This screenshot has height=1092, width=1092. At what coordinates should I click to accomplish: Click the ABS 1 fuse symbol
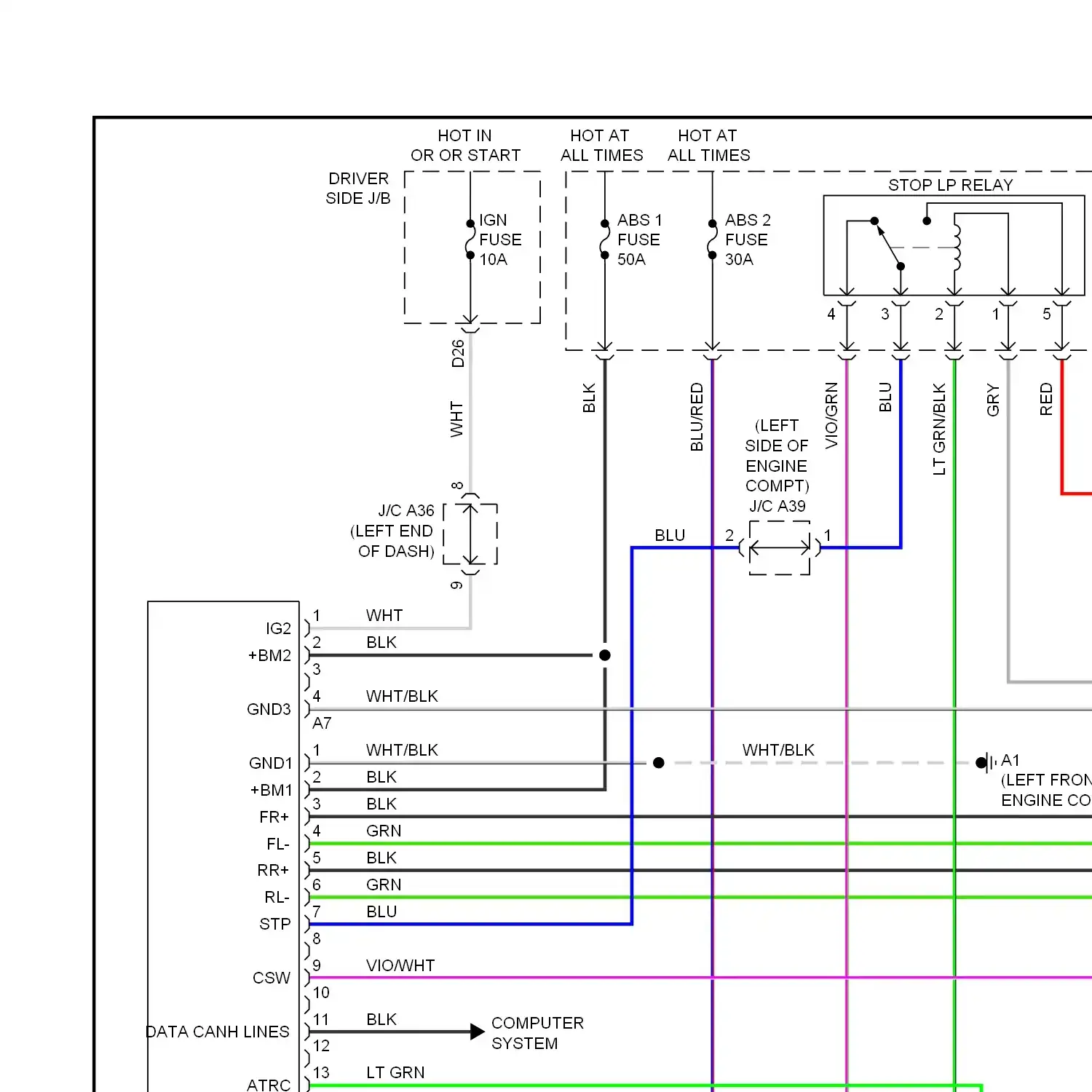605,240
